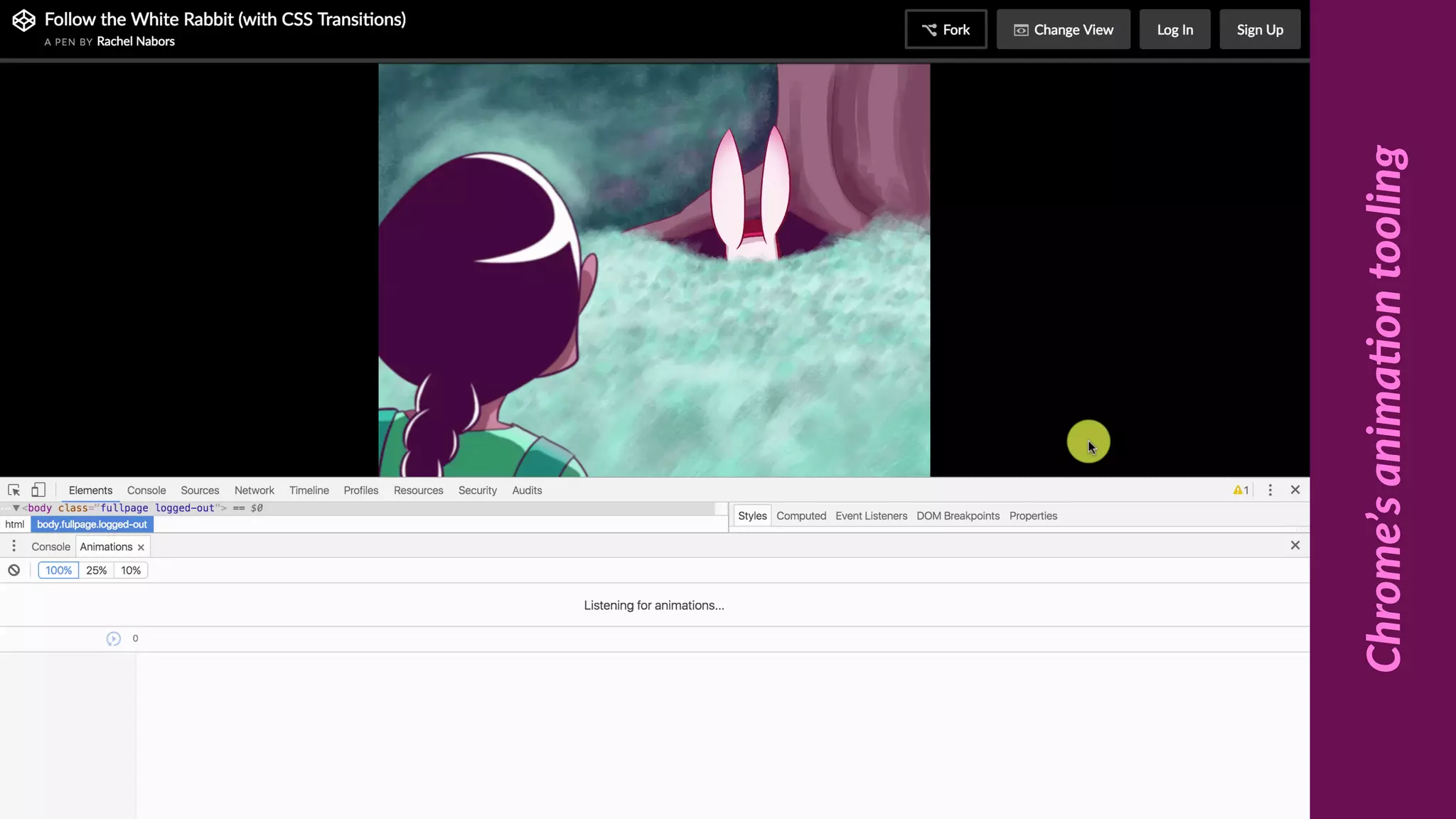Open the Timeline tab
1456x819 pixels.
[309, 491]
